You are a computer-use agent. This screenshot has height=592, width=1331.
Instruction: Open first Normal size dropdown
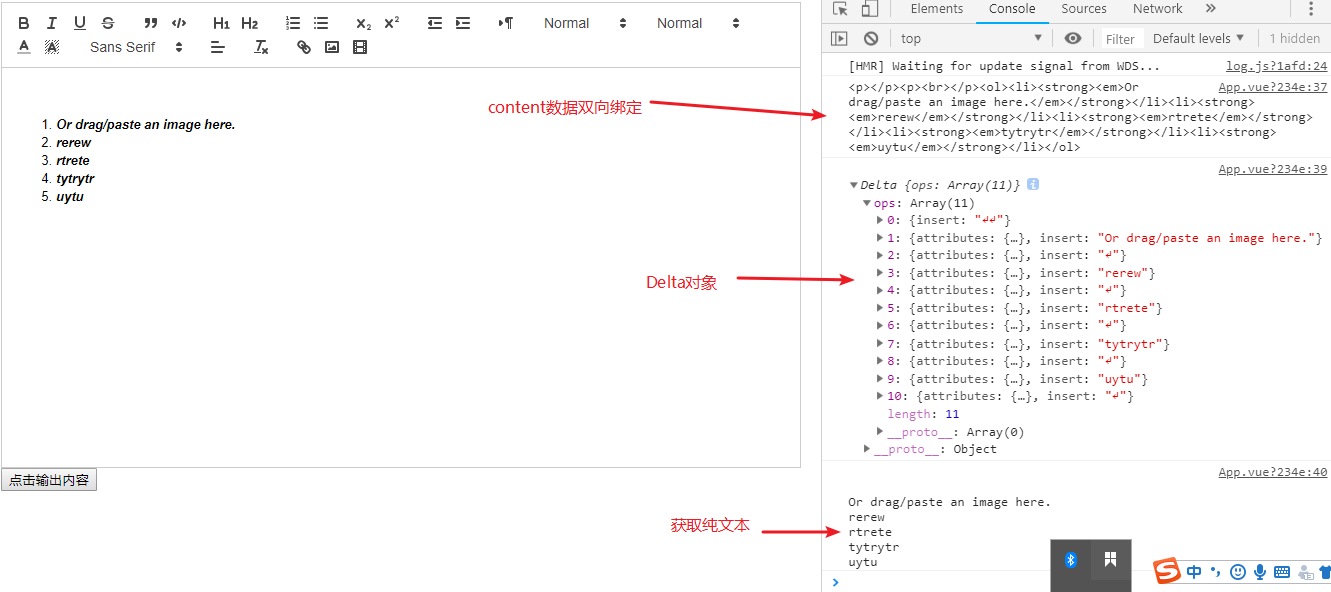click(585, 23)
